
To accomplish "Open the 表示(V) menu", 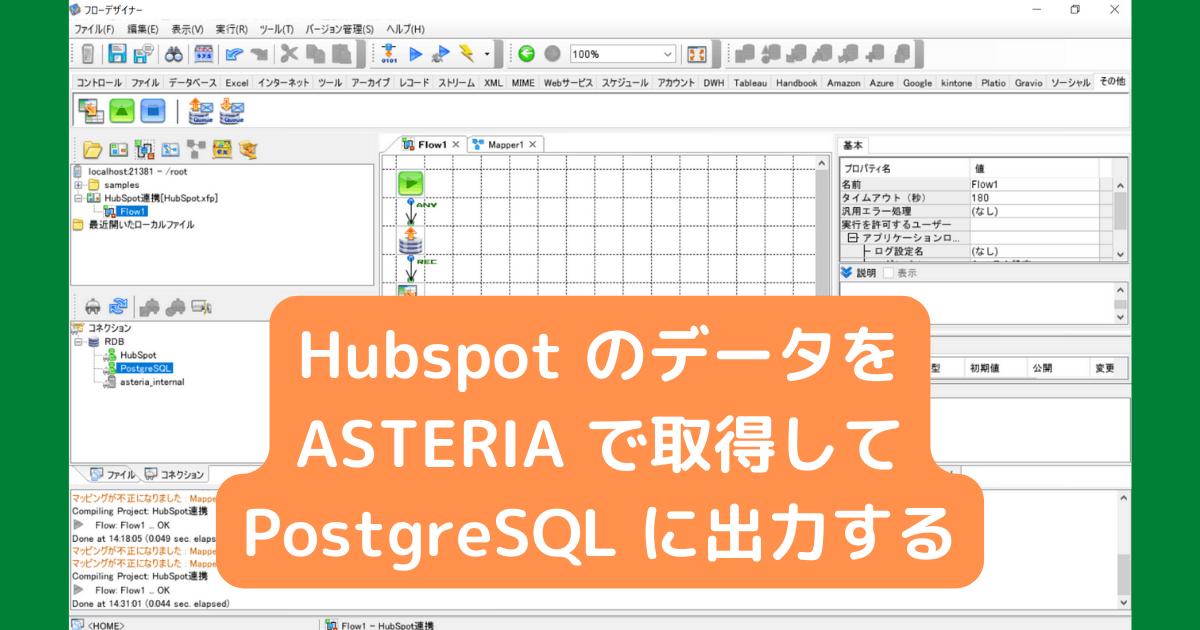I will coord(187,29).
